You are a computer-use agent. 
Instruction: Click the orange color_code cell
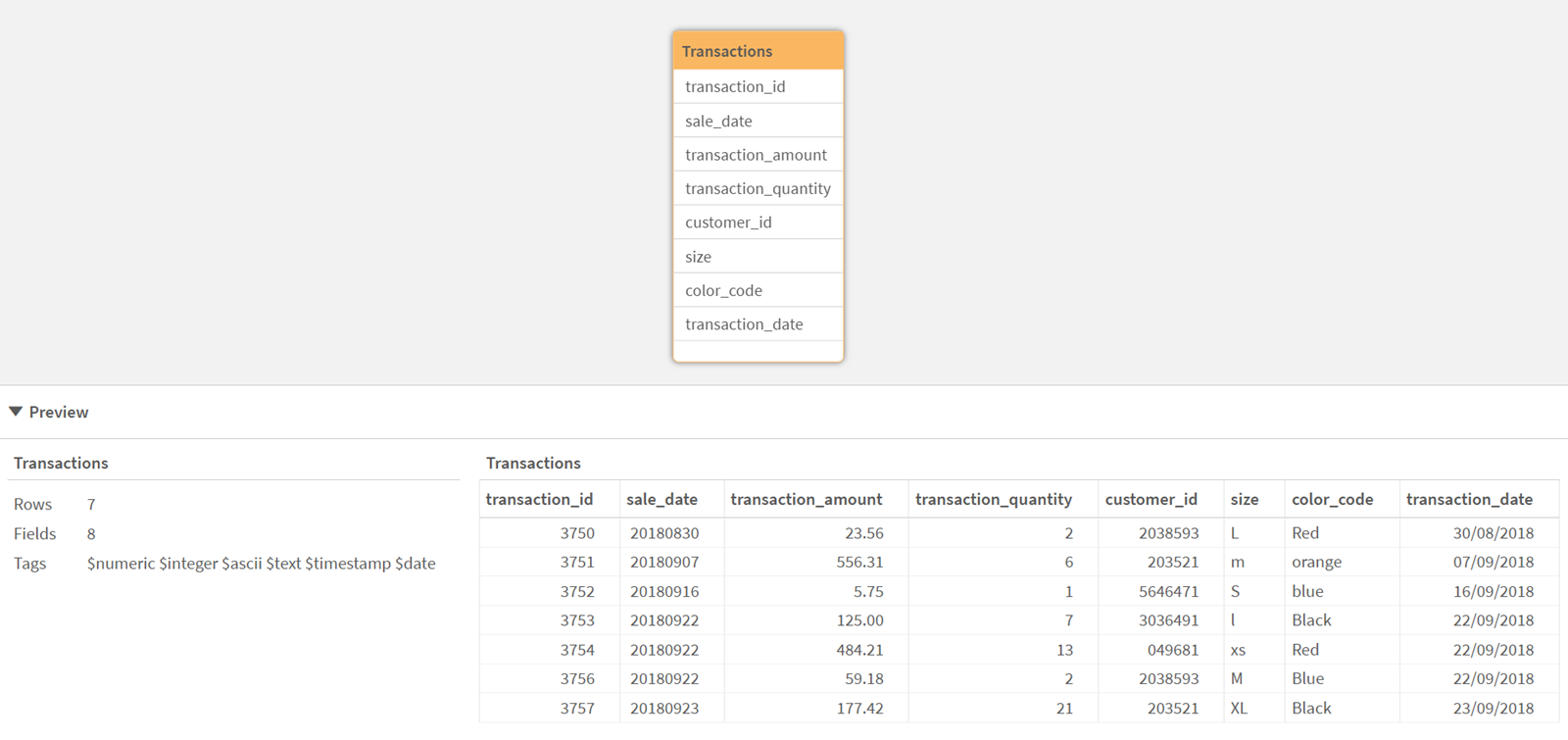[1316, 562]
